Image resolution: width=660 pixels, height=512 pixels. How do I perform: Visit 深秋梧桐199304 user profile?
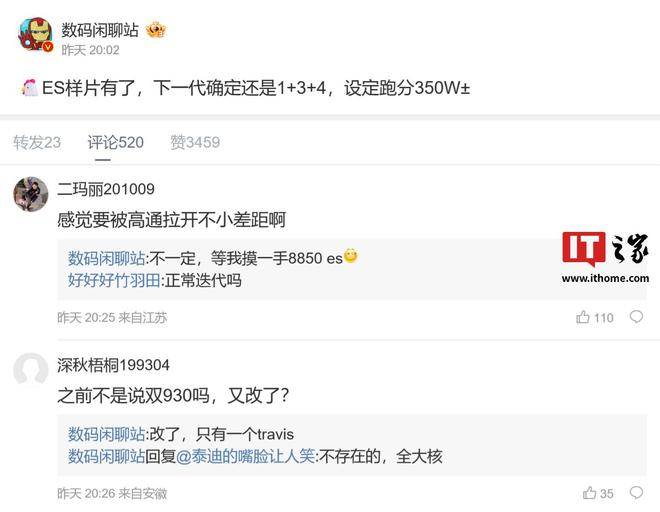113,365
